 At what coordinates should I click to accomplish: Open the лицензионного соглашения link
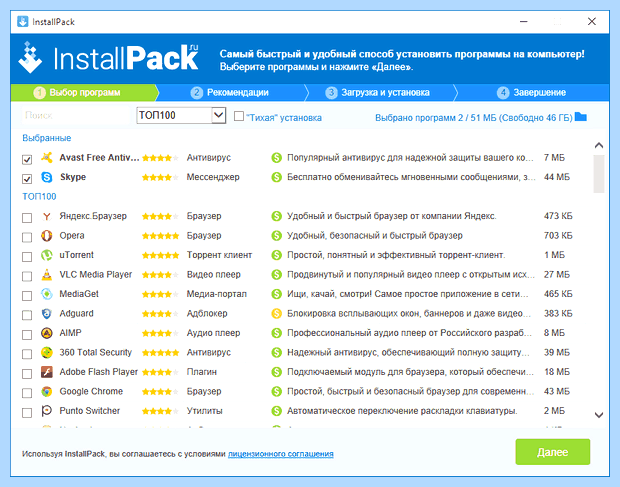pos(281,454)
